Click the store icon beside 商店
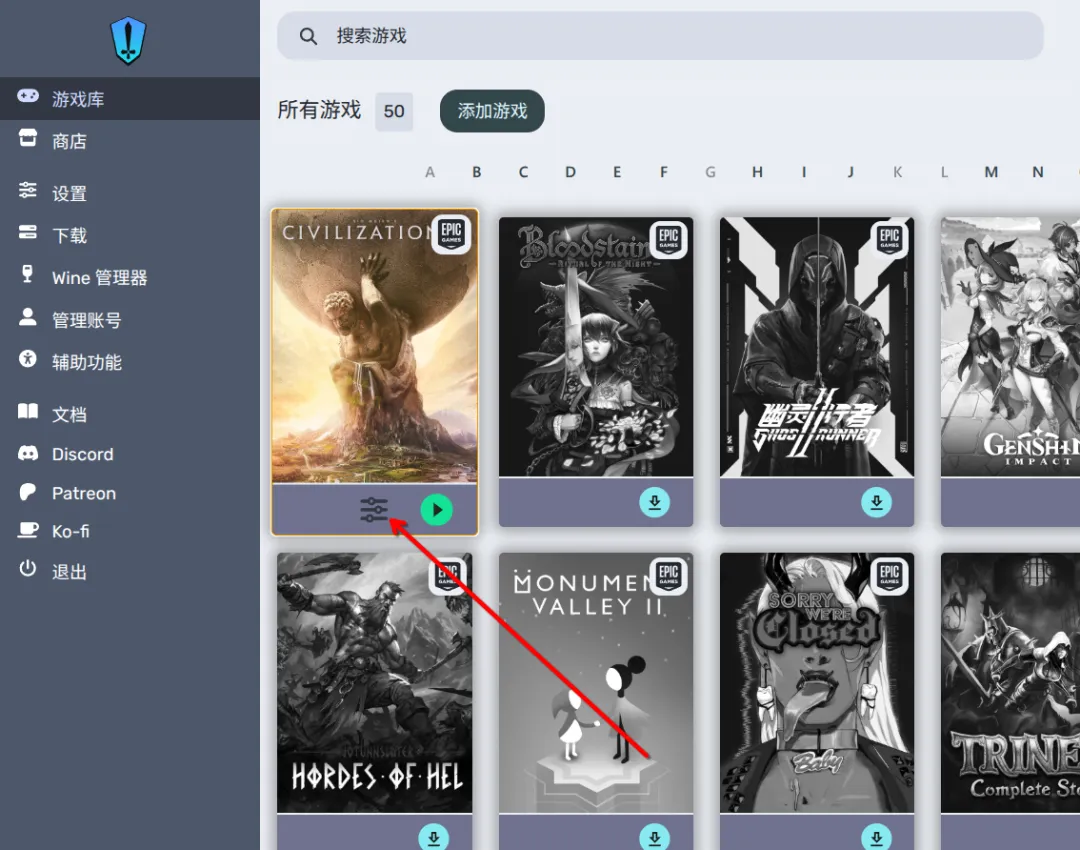Viewport: 1080px width, 850px height. (x=28, y=138)
